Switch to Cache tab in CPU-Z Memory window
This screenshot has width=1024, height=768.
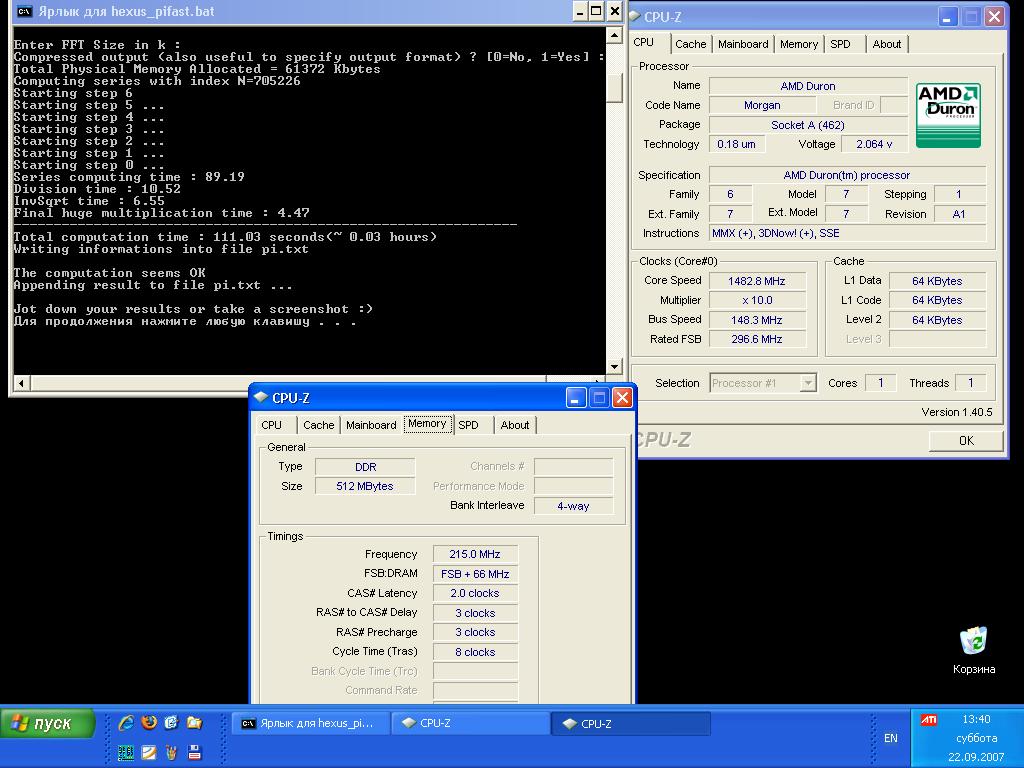point(319,424)
